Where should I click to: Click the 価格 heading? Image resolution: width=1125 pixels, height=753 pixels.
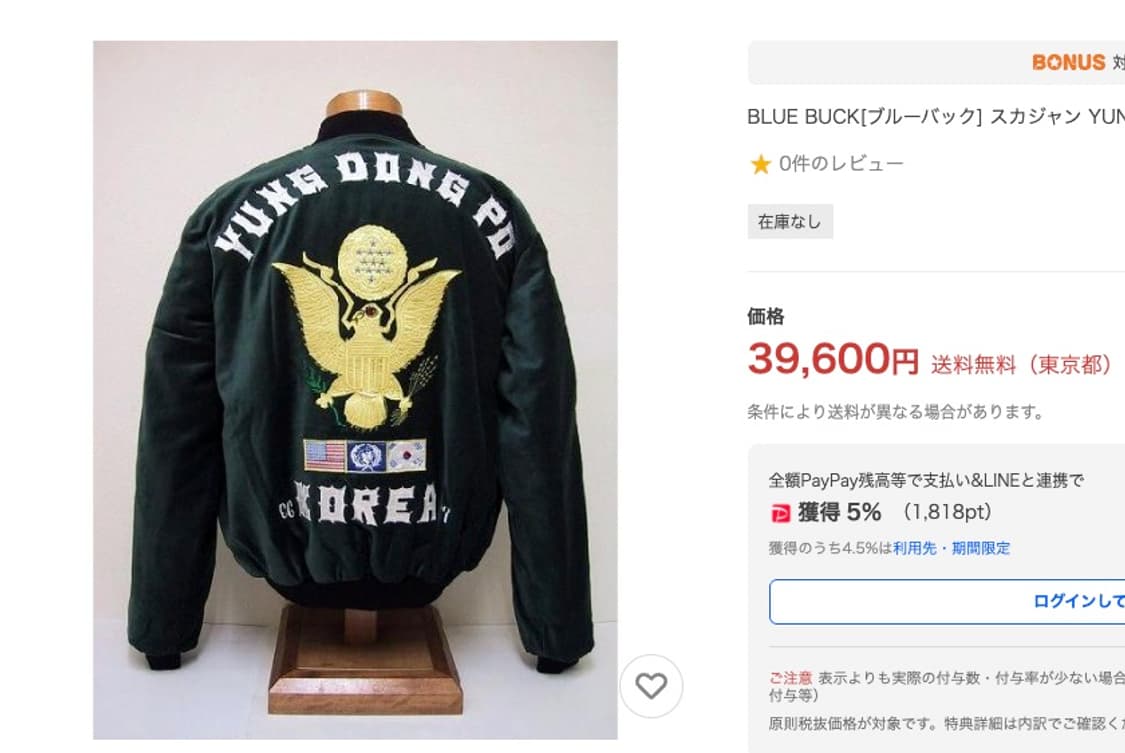(x=766, y=316)
